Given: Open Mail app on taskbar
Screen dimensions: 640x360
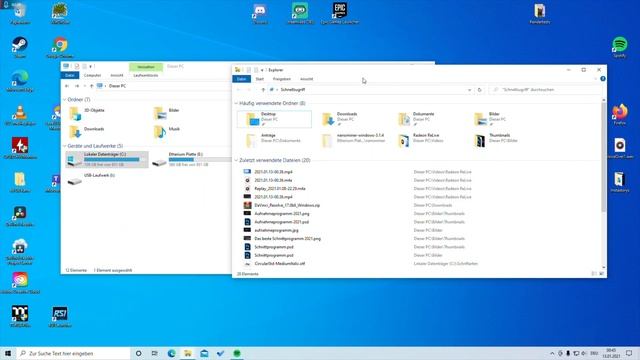Looking at the screenshot, I should tap(204, 353).
